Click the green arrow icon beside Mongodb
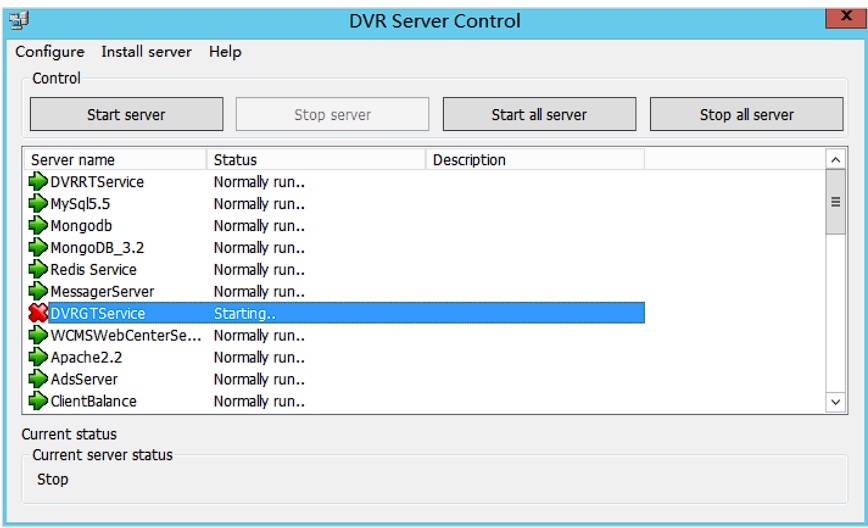868x528 pixels. pos(38,225)
